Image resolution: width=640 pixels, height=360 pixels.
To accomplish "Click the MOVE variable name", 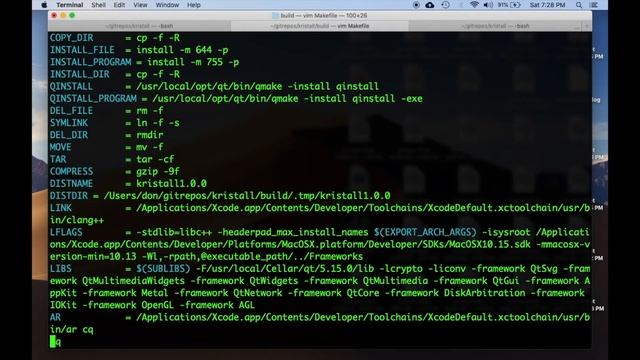I will (60, 147).
